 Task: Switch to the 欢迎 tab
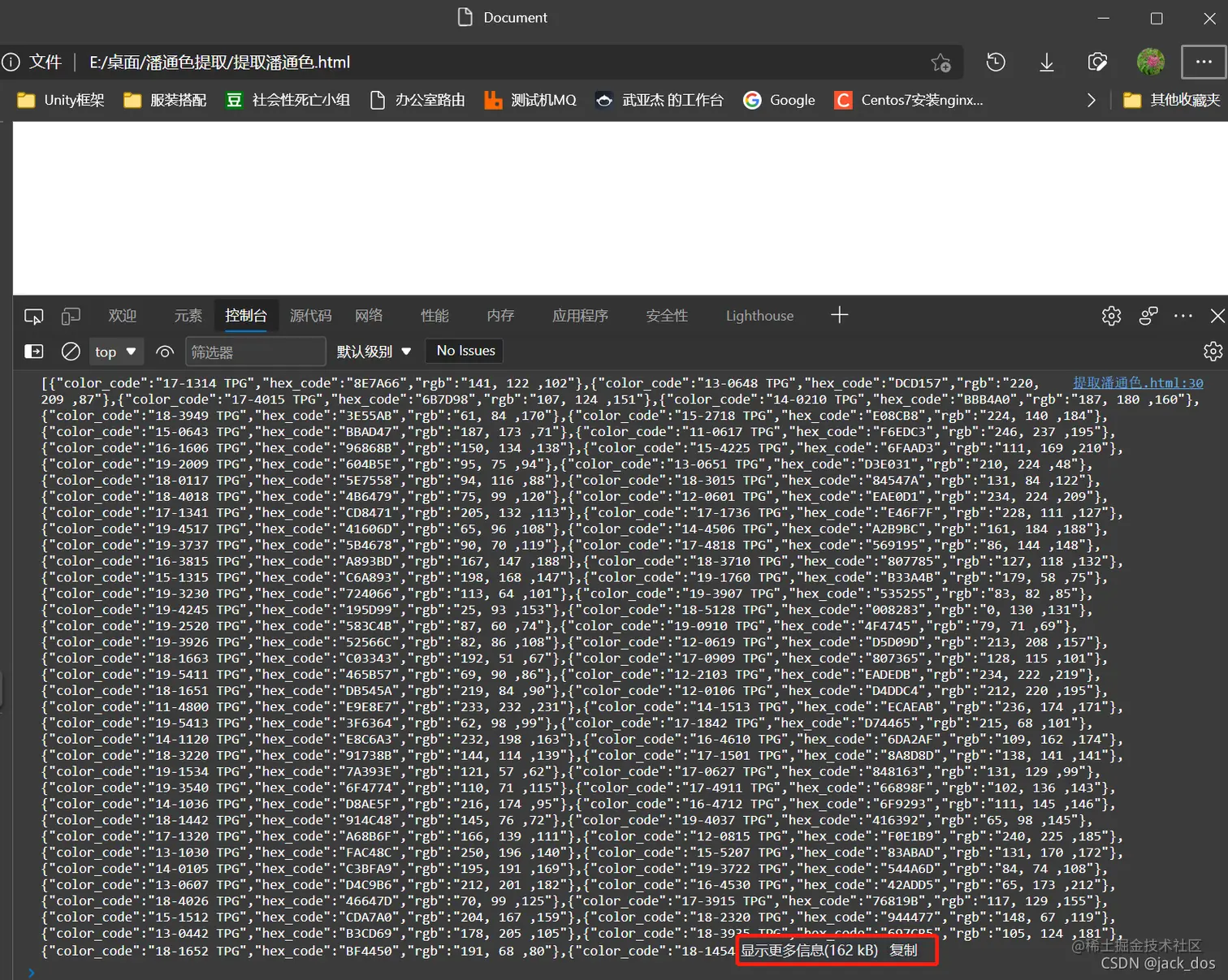coord(123,316)
